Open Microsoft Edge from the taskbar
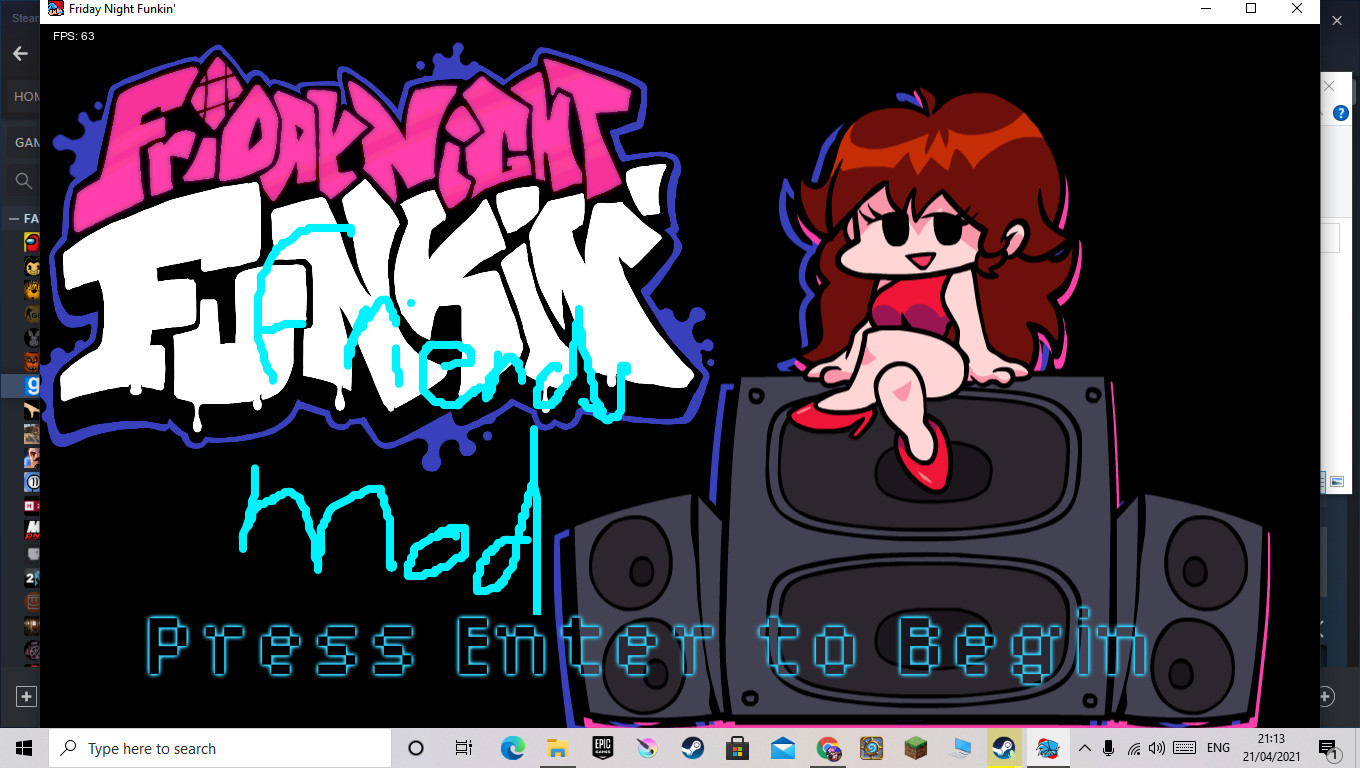This screenshot has height=768, width=1360. click(512, 748)
